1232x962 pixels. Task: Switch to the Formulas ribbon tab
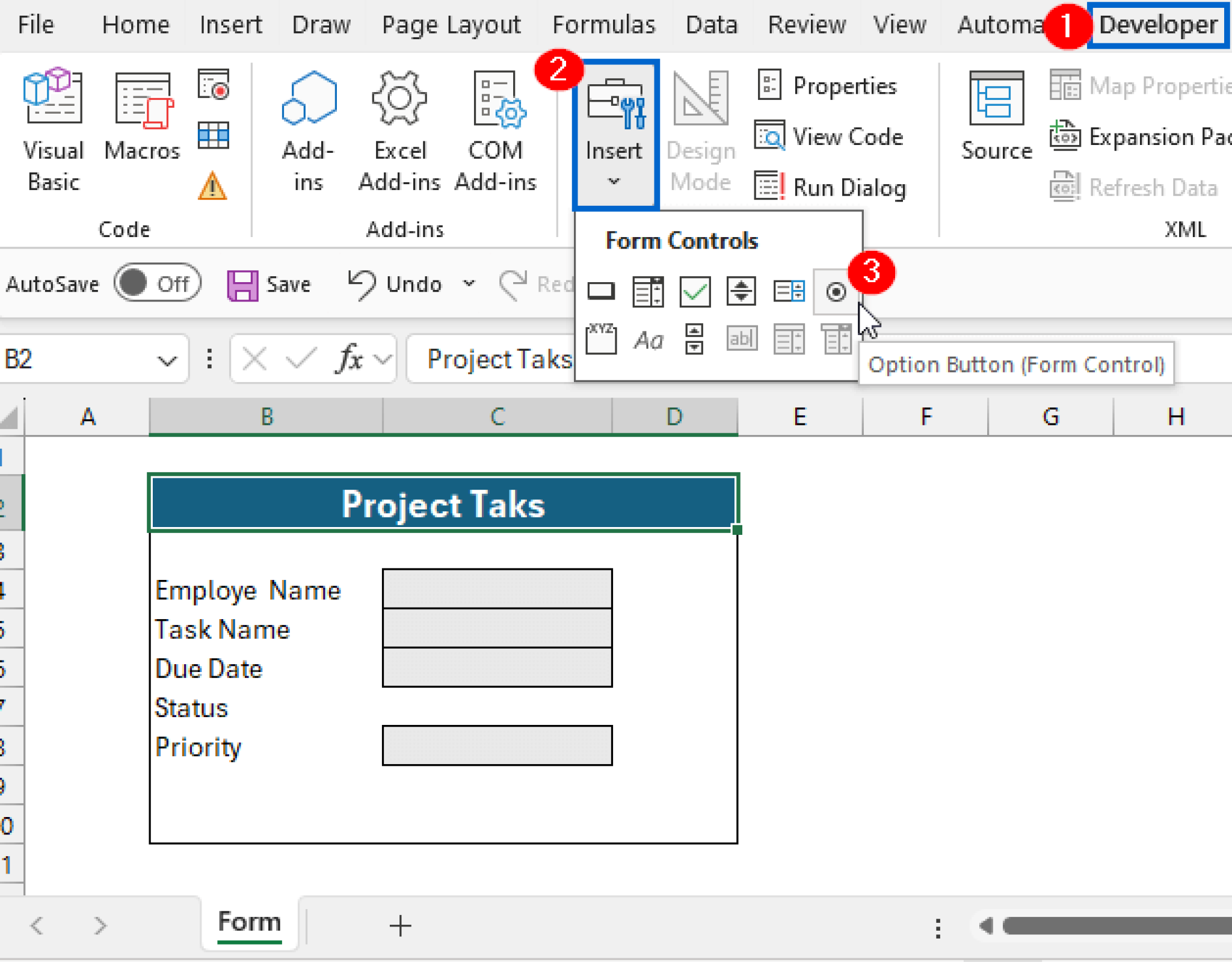pyautogui.click(x=604, y=25)
